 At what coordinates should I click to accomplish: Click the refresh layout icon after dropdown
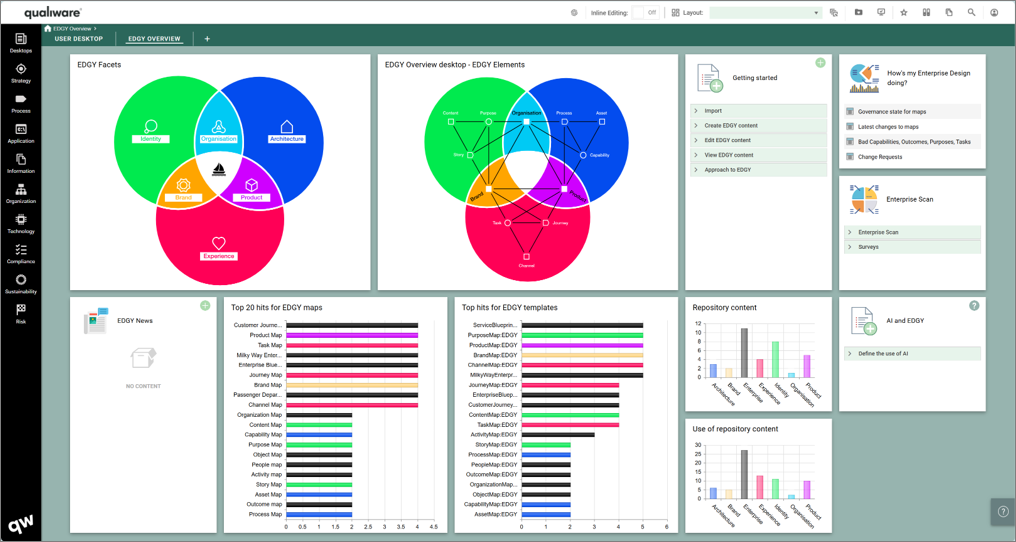coord(834,12)
